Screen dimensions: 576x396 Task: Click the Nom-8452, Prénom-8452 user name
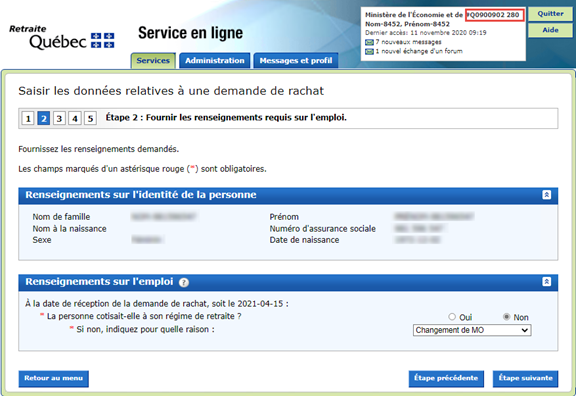[x=407, y=24]
